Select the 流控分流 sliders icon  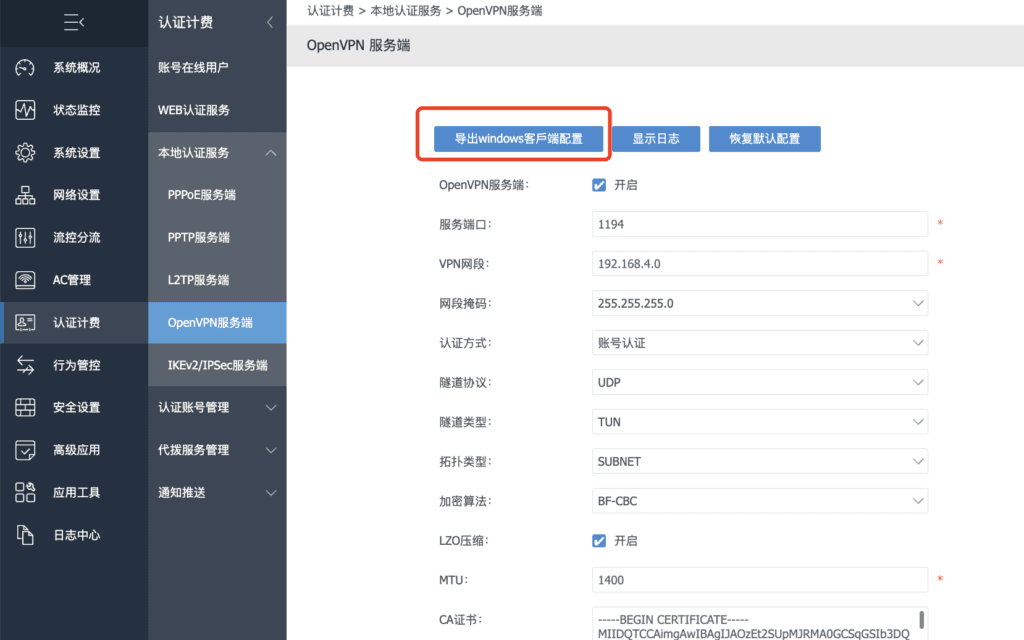(26, 238)
